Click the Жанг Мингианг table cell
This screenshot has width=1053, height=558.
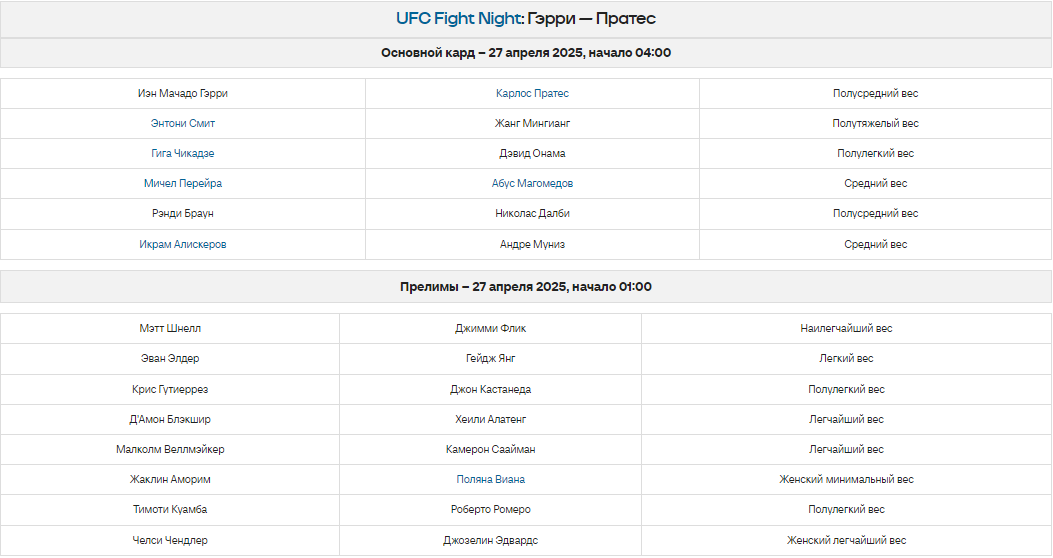pos(532,124)
